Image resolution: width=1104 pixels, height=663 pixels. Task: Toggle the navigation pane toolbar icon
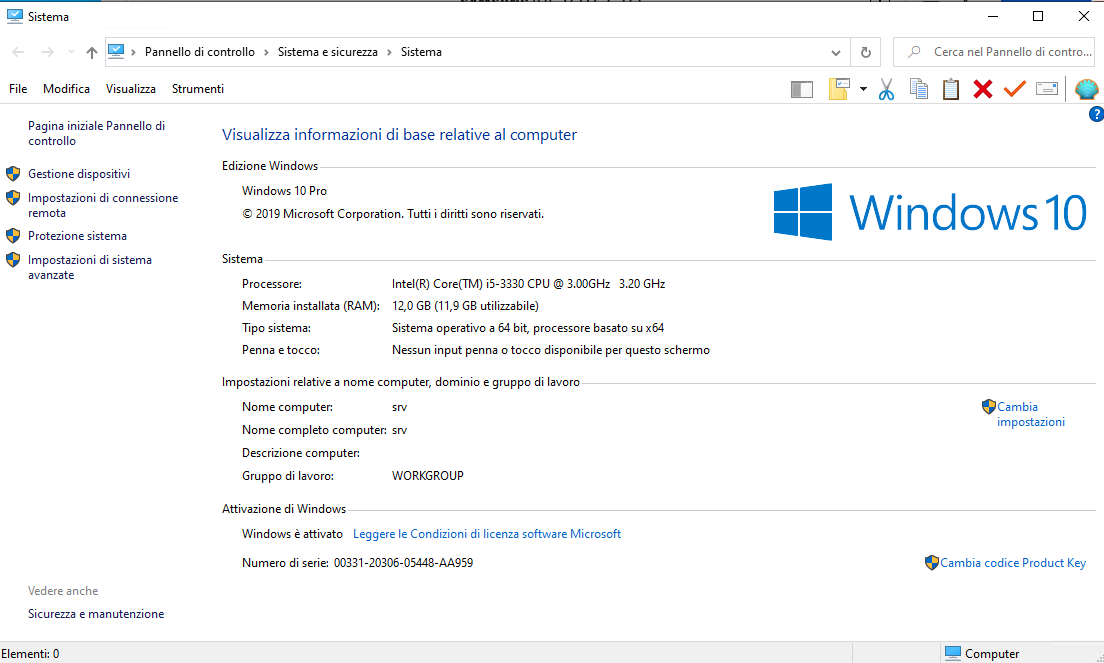[801, 89]
